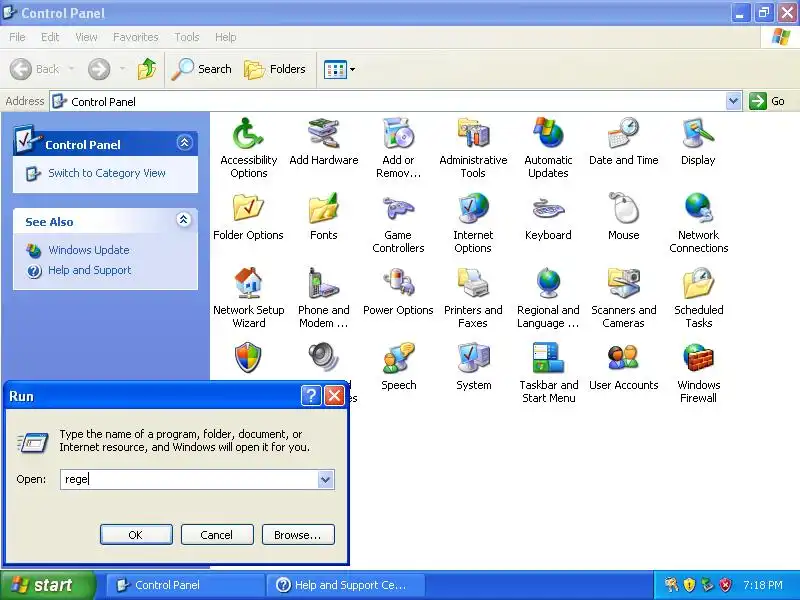The image size is (800, 600).
Task: Open Scanners and Cameras icon
Action: click(623, 284)
